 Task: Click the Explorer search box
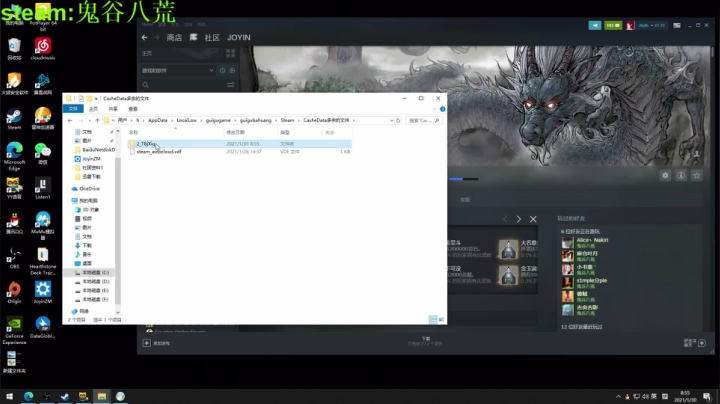tap(424, 121)
